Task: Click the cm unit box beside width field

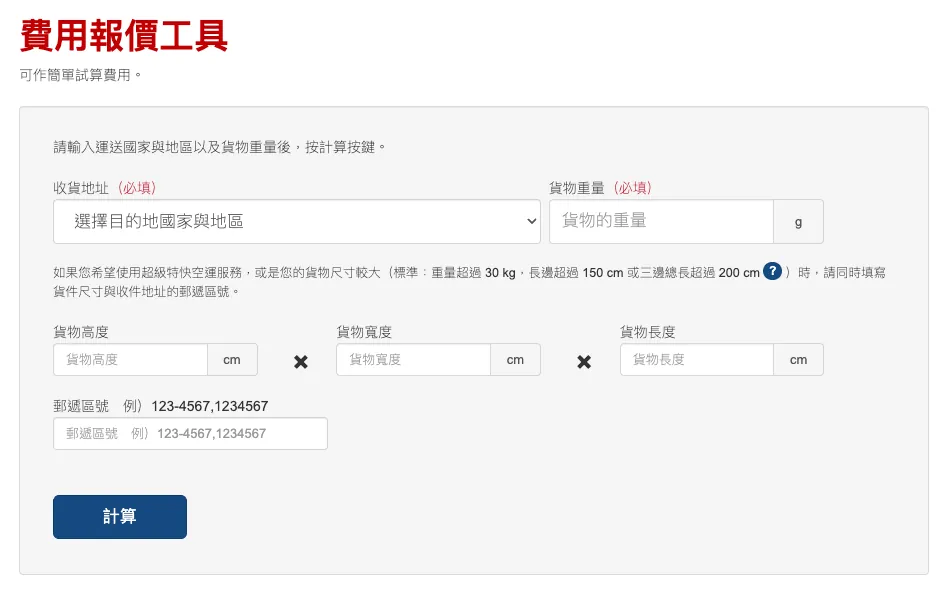Action: [515, 360]
